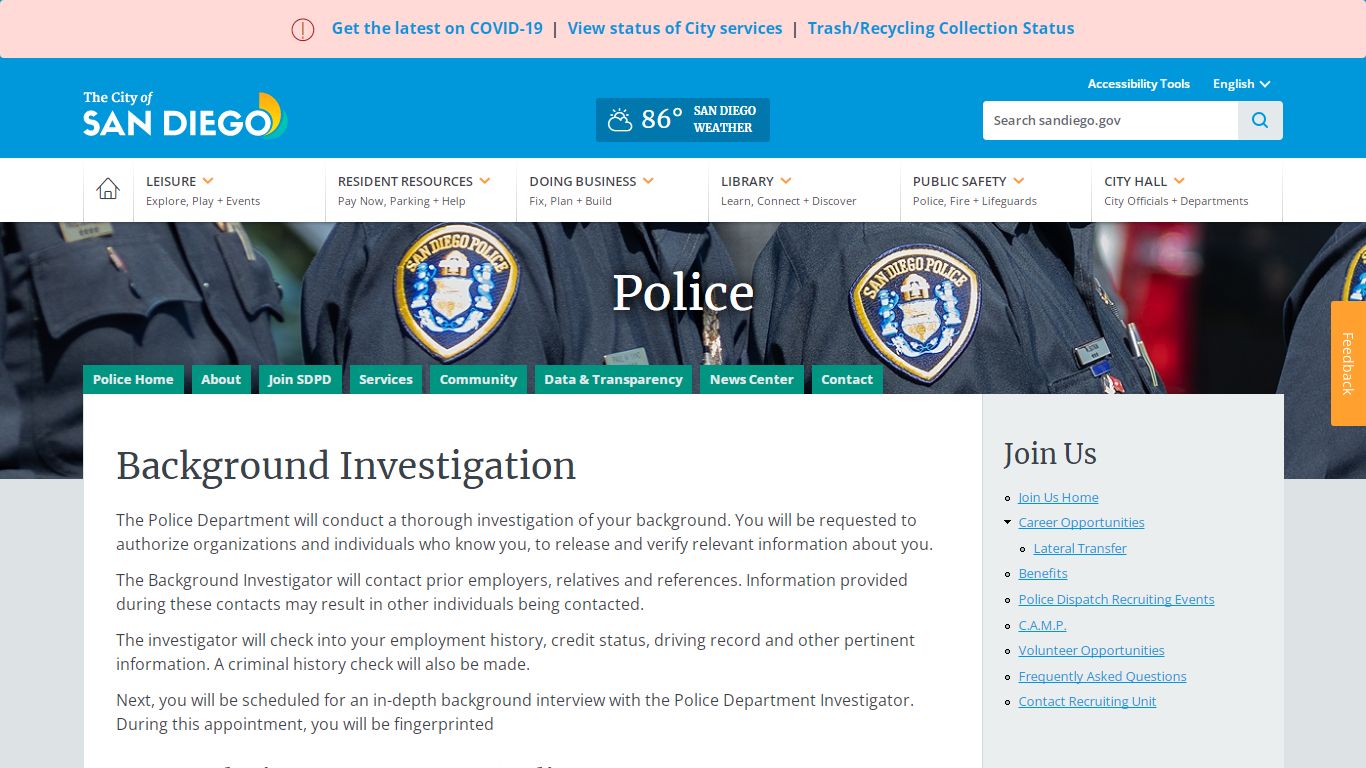Open the City of San Diego logo
Screen dimensions: 1366x768
coord(185,115)
